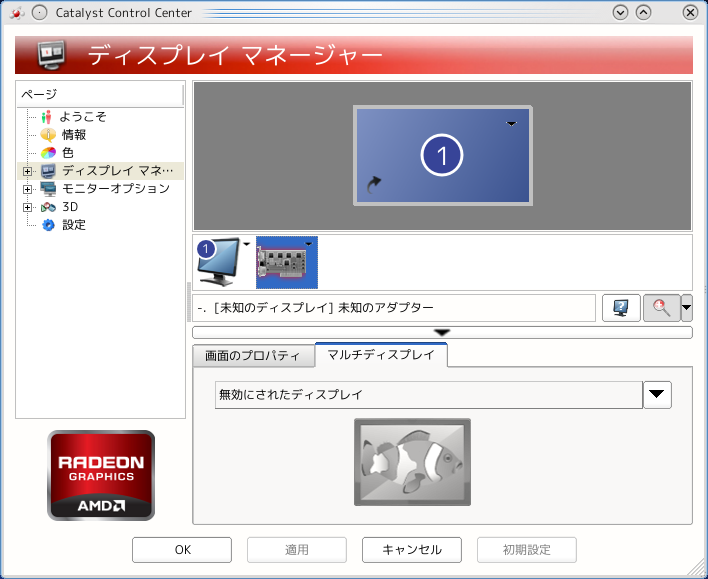
Task: Select 3D label in the page tree
Action: [x=70, y=207]
